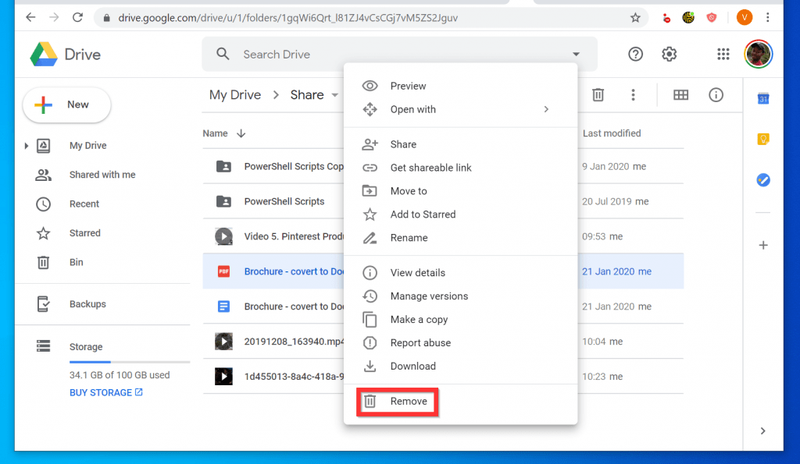Select Move to menu entry

click(461, 191)
